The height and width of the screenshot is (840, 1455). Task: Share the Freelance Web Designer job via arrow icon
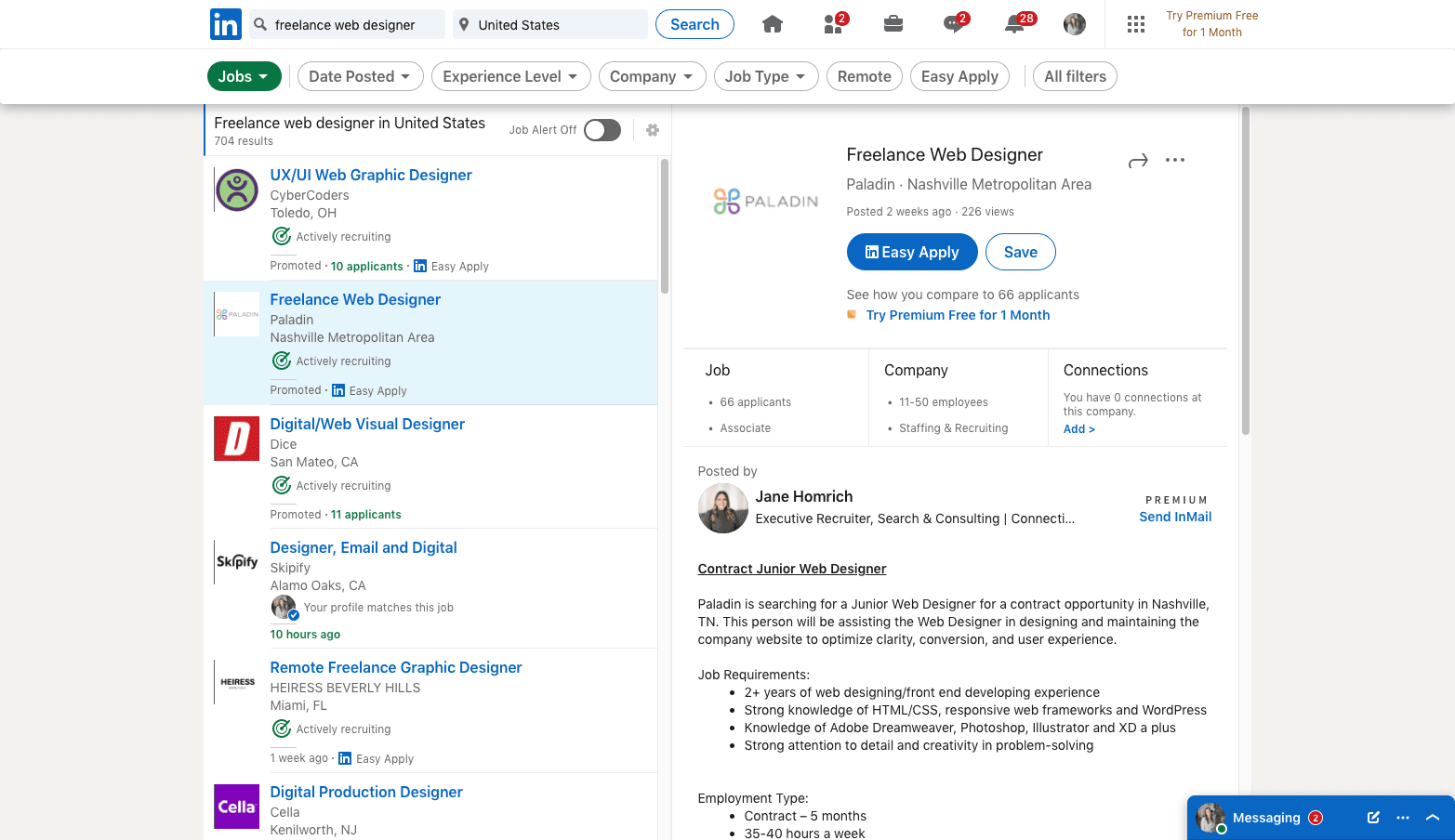coord(1138,160)
